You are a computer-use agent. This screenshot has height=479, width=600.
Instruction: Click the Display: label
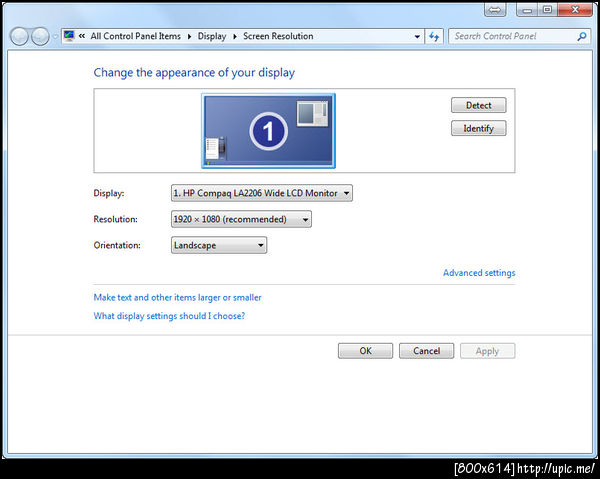[109, 193]
